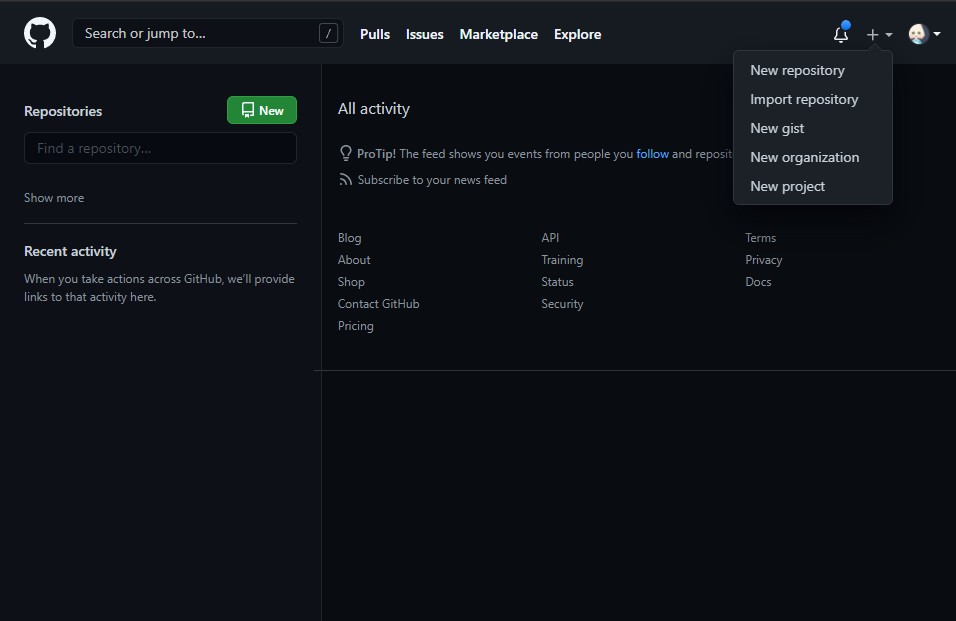Open the Blog footer link

[349, 238]
